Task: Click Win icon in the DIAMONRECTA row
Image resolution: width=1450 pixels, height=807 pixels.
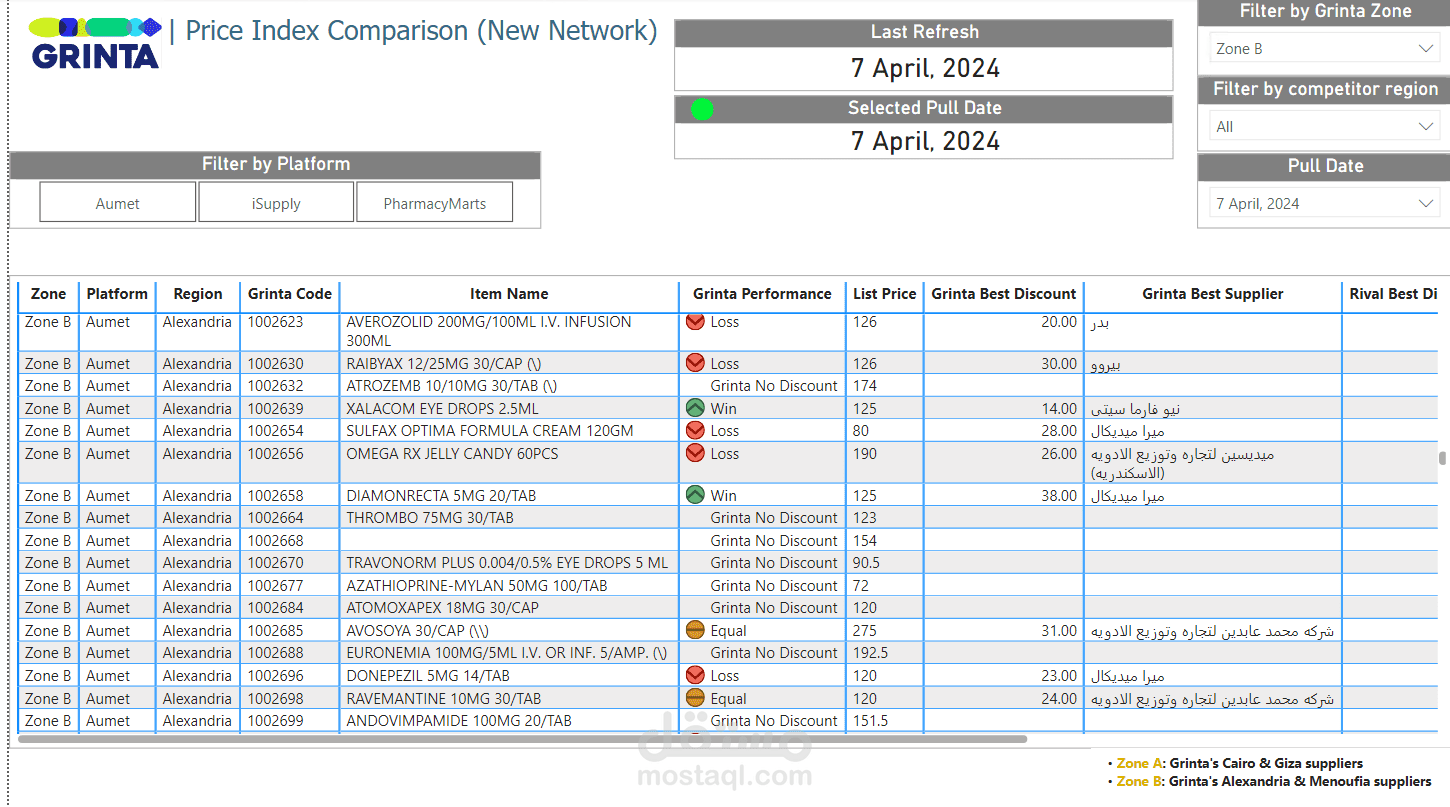Action: (x=695, y=495)
